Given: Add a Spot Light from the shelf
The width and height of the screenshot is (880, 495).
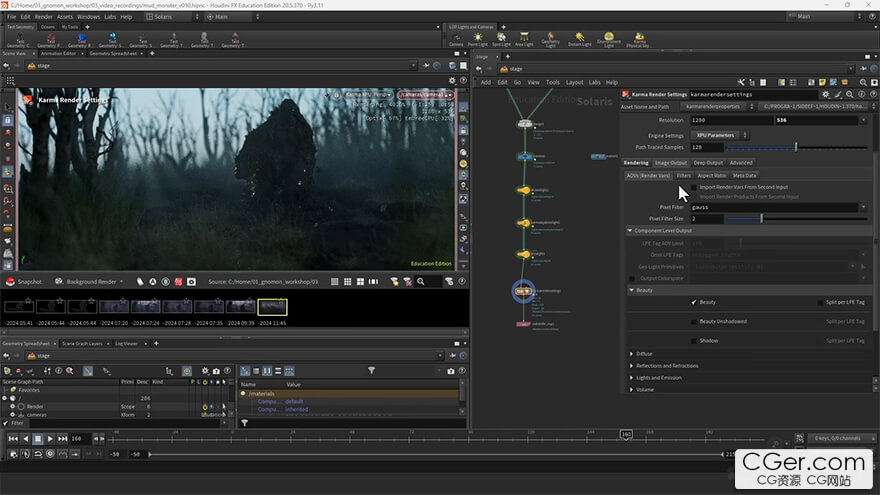Looking at the screenshot, I should [x=501, y=39].
